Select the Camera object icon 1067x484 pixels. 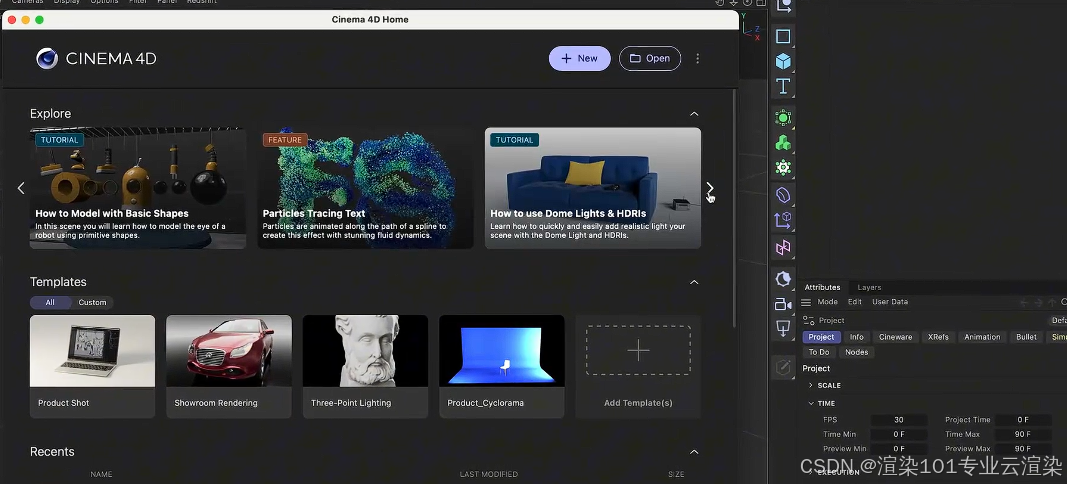coord(783,304)
